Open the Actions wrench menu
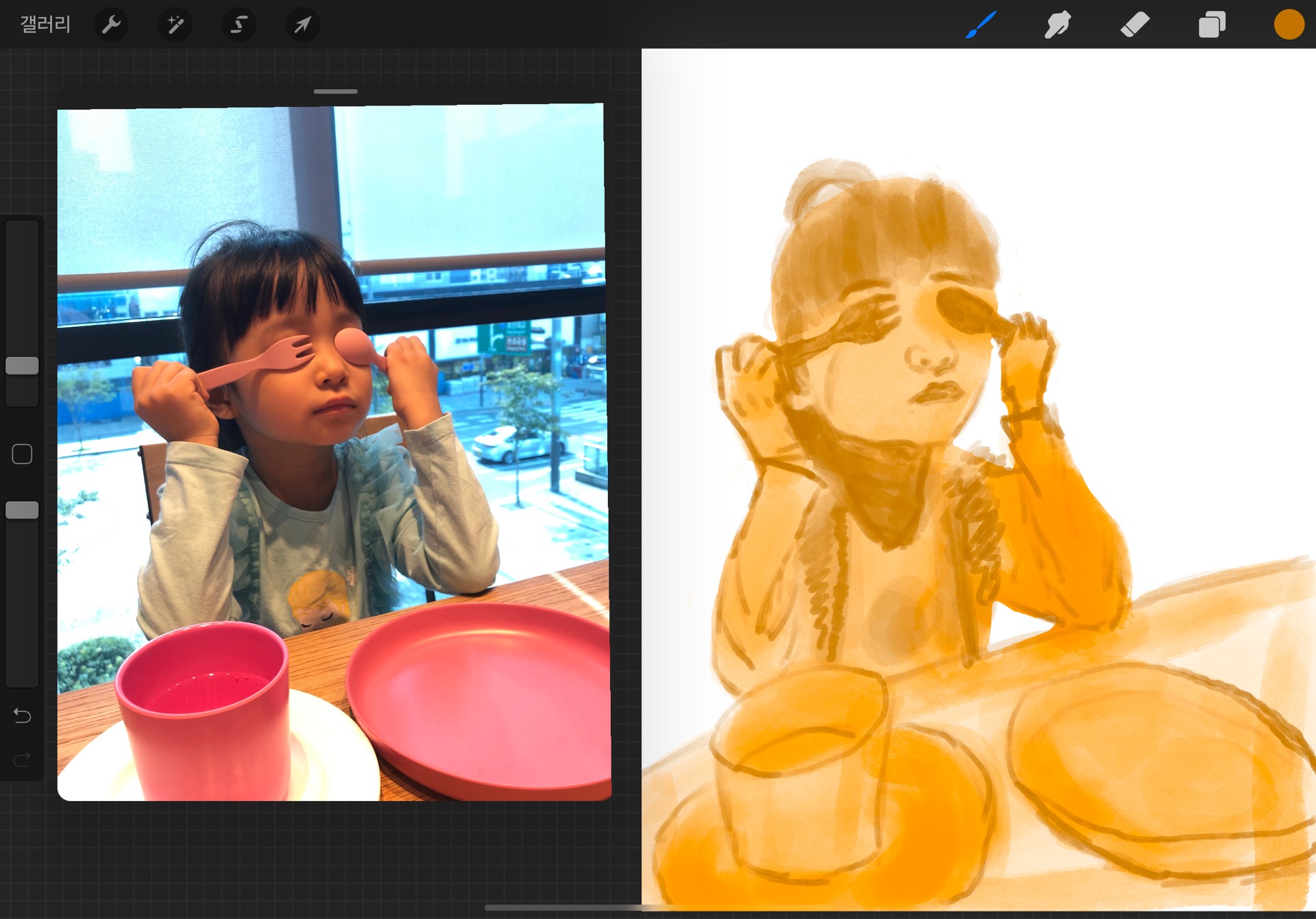Viewport: 1316px width, 919px height. (x=111, y=25)
